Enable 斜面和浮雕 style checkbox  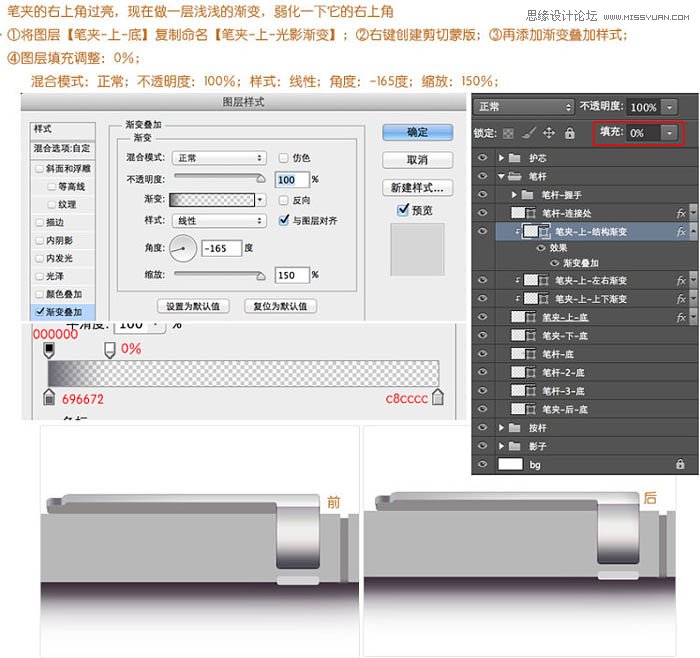point(39,169)
